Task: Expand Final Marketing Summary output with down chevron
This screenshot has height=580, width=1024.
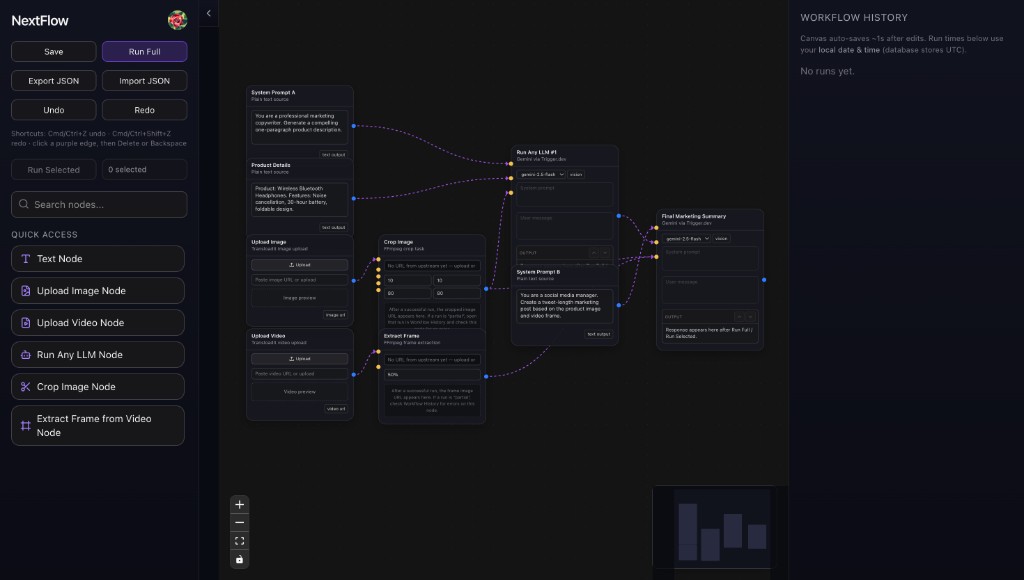Action: tap(750, 317)
